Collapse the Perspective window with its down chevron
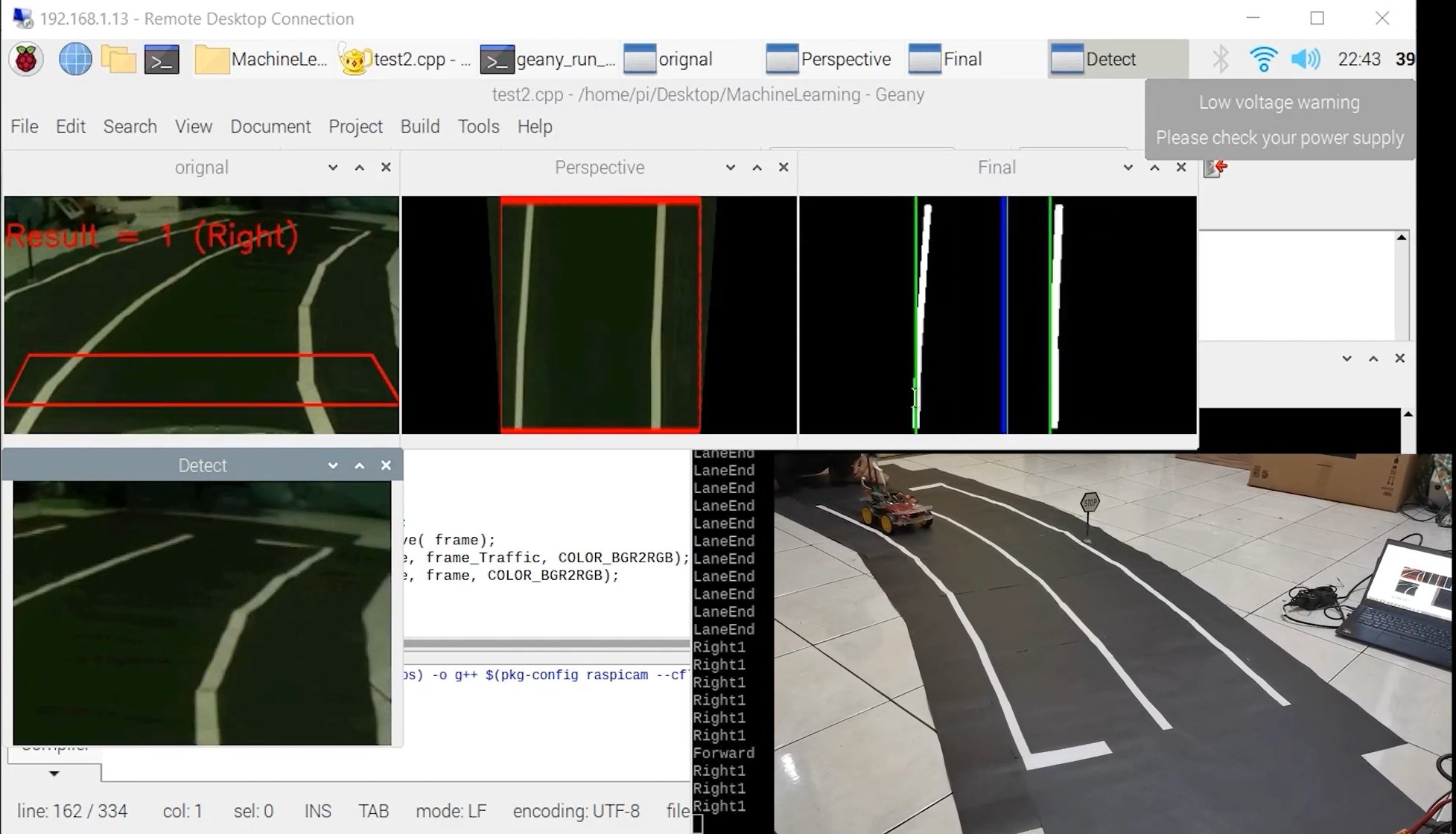The width and height of the screenshot is (1456, 834). [730, 167]
